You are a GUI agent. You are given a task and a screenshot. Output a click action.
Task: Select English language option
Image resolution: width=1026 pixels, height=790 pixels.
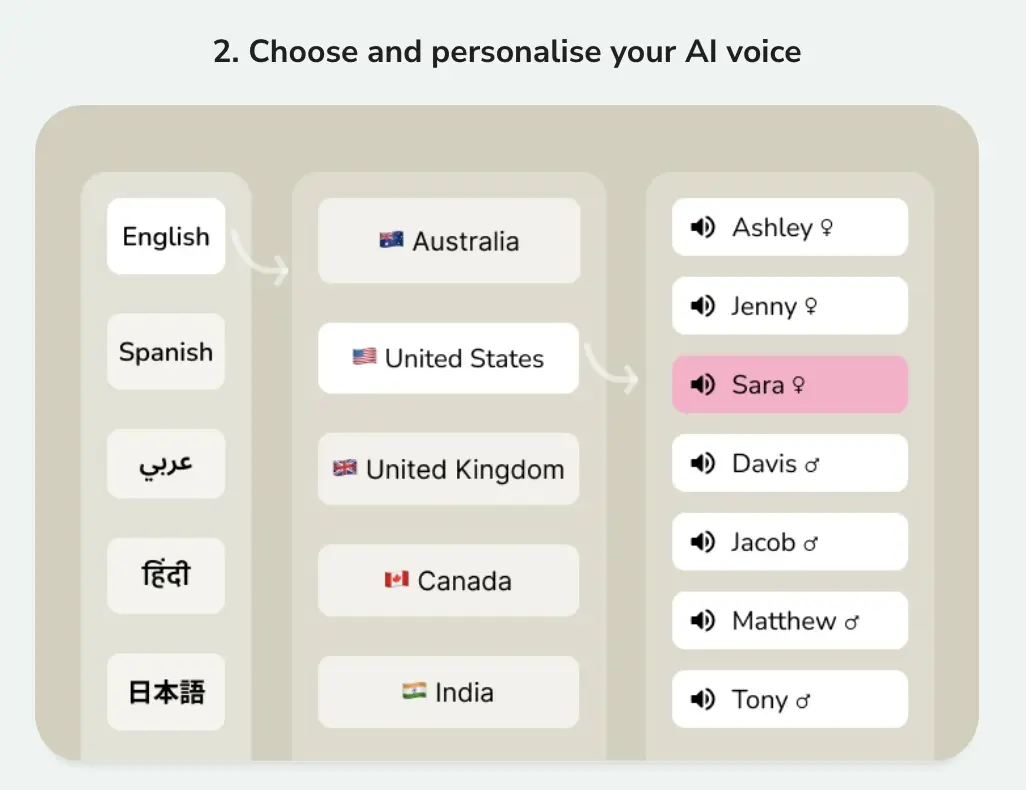point(166,237)
